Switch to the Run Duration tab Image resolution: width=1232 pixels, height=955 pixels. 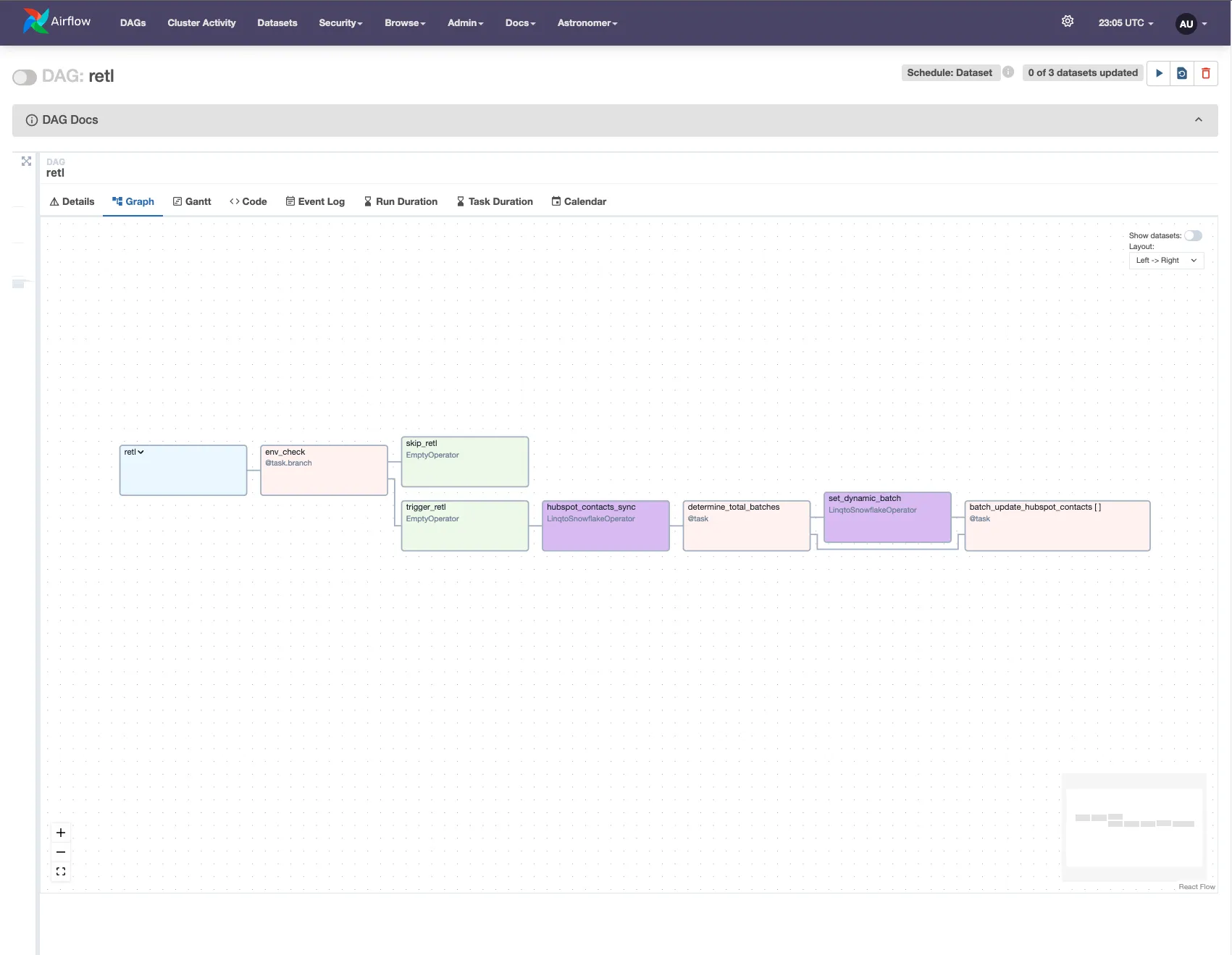401,201
